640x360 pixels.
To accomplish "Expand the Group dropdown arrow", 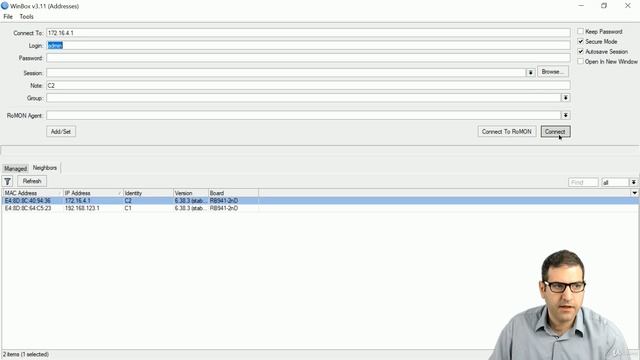I will (566, 98).
